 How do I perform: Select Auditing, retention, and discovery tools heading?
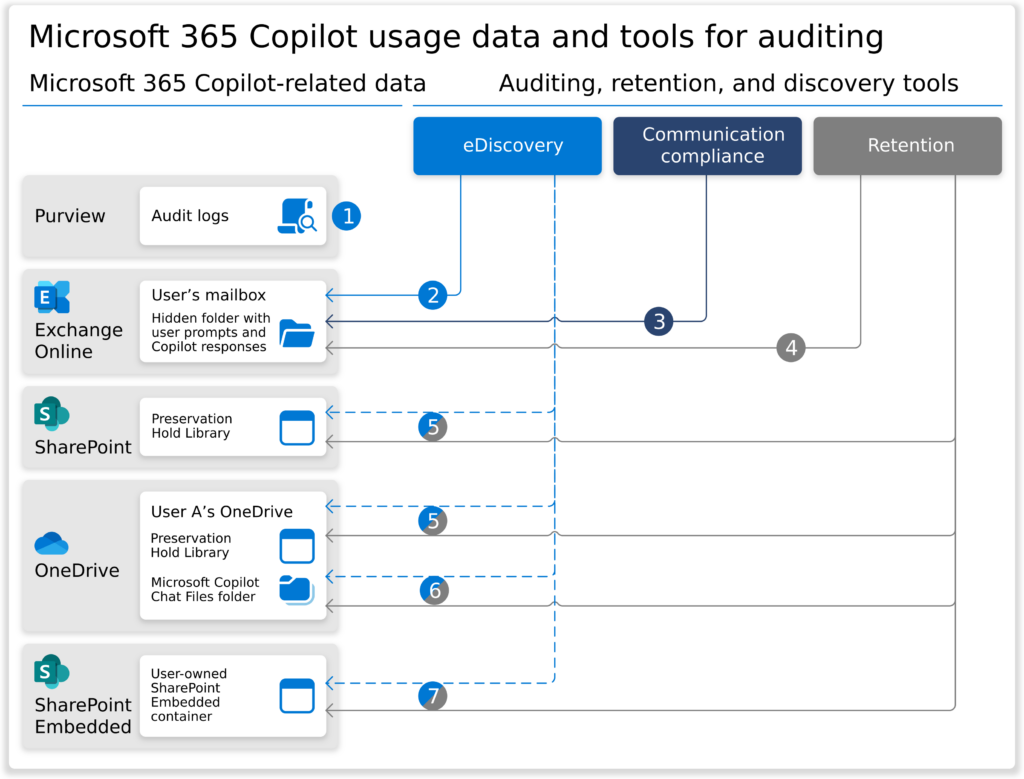(728, 84)
